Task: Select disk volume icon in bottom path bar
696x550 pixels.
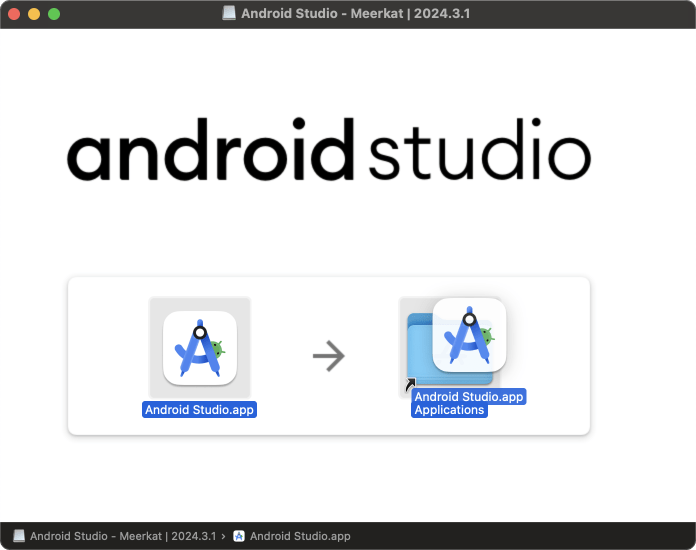Action: (x=19, y=536)
